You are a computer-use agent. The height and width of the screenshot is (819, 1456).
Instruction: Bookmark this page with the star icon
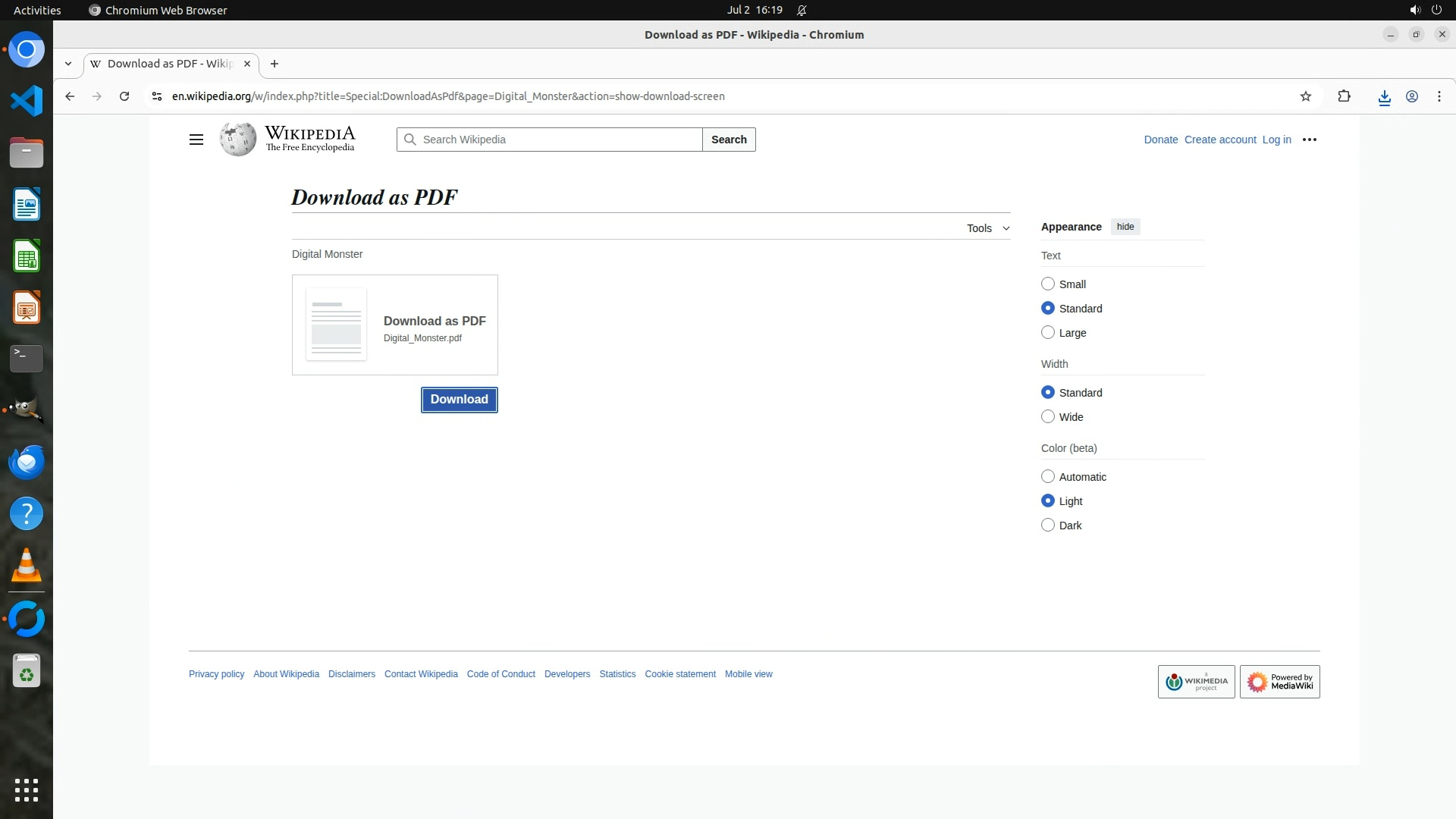[1305, 96]
